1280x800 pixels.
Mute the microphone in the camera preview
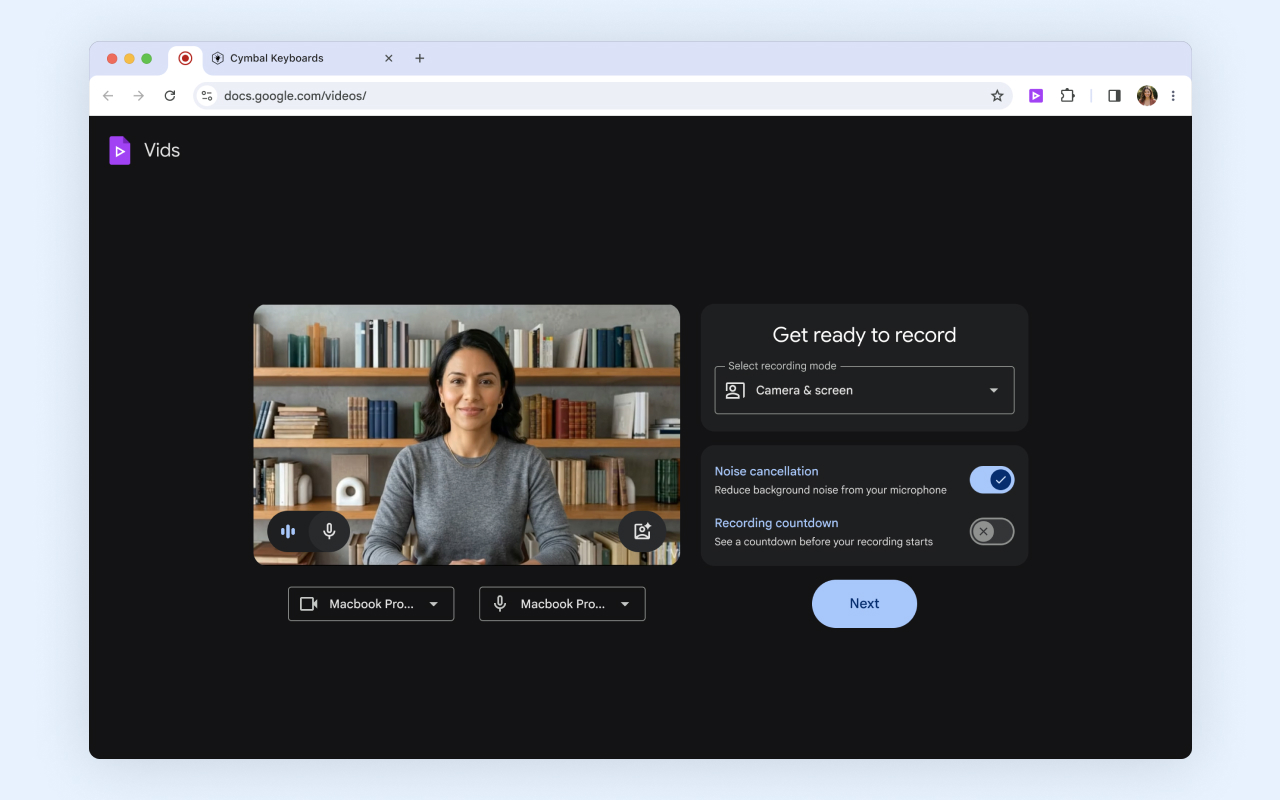(x=329, y=531)
